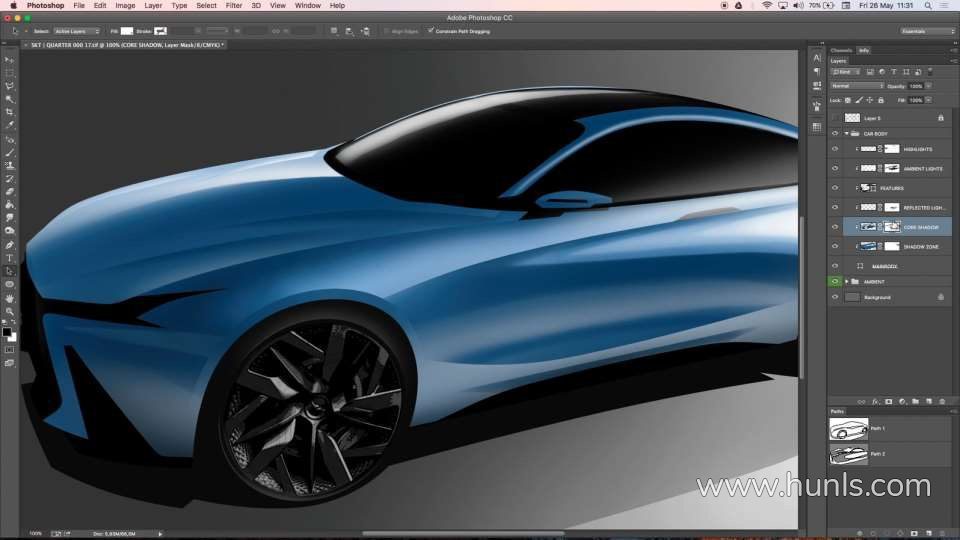Select the Crop tool in the toolbar
This screenshot has width=960, height=540.
10,112
